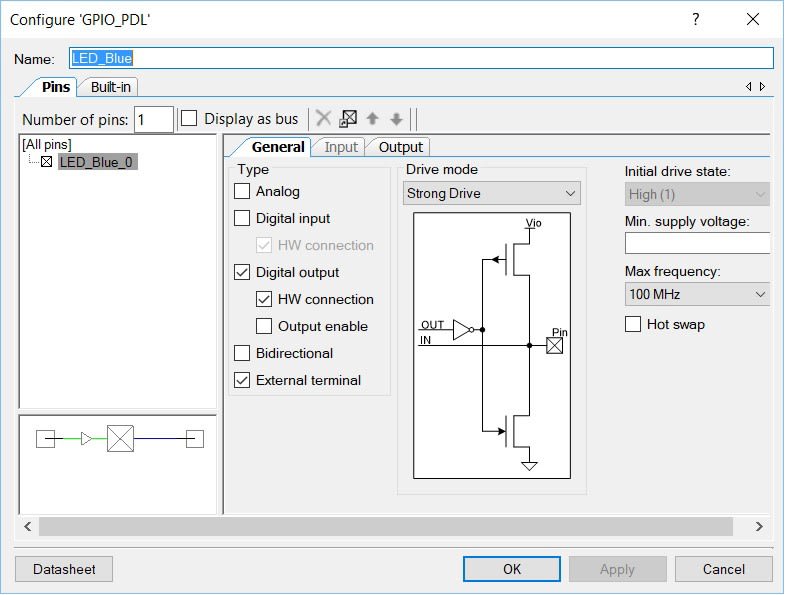
Task: Select [All pins] in the tree
Action: (47, 144)
